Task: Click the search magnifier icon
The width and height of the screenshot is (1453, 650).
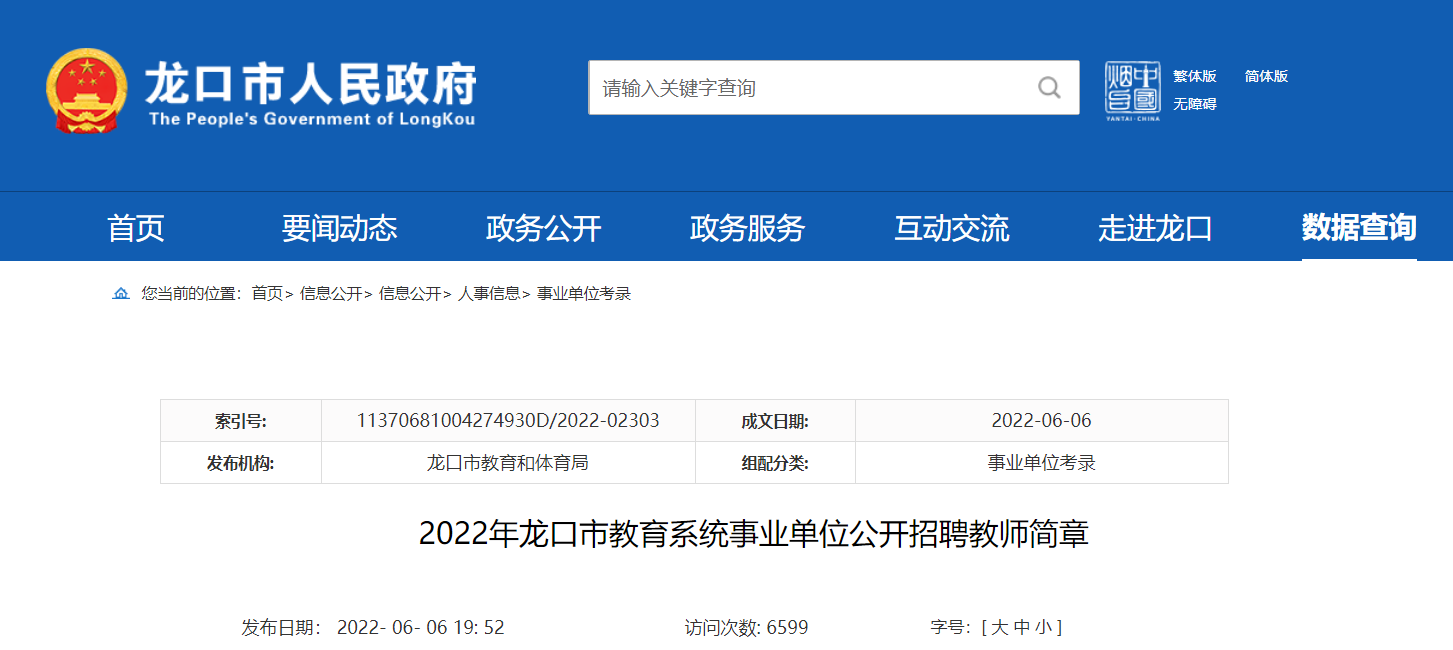Action: pos(1049,88)
